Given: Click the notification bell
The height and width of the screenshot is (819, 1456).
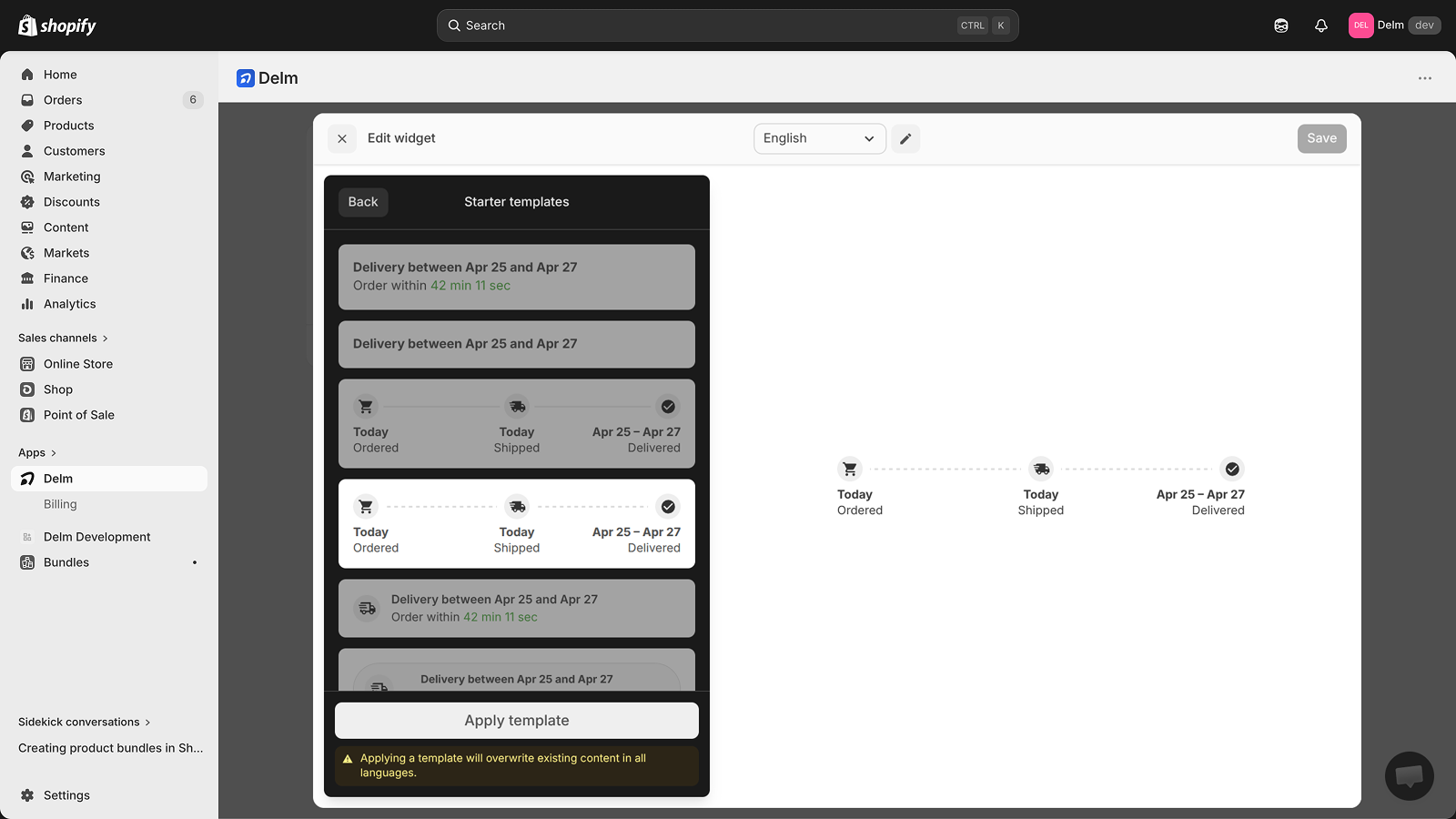Looking at the screenshot, I should tap(1320, 25).
